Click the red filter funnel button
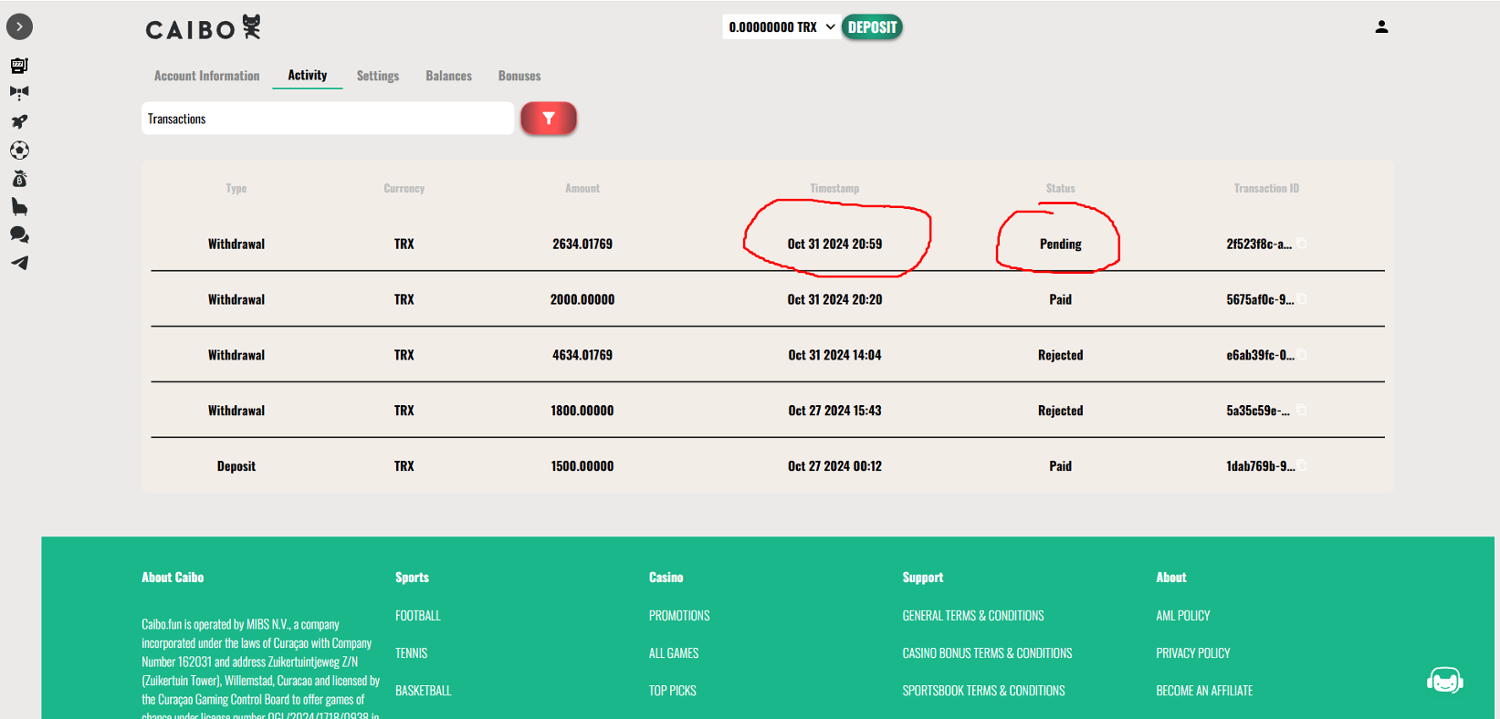 click(x=548, y=118)
